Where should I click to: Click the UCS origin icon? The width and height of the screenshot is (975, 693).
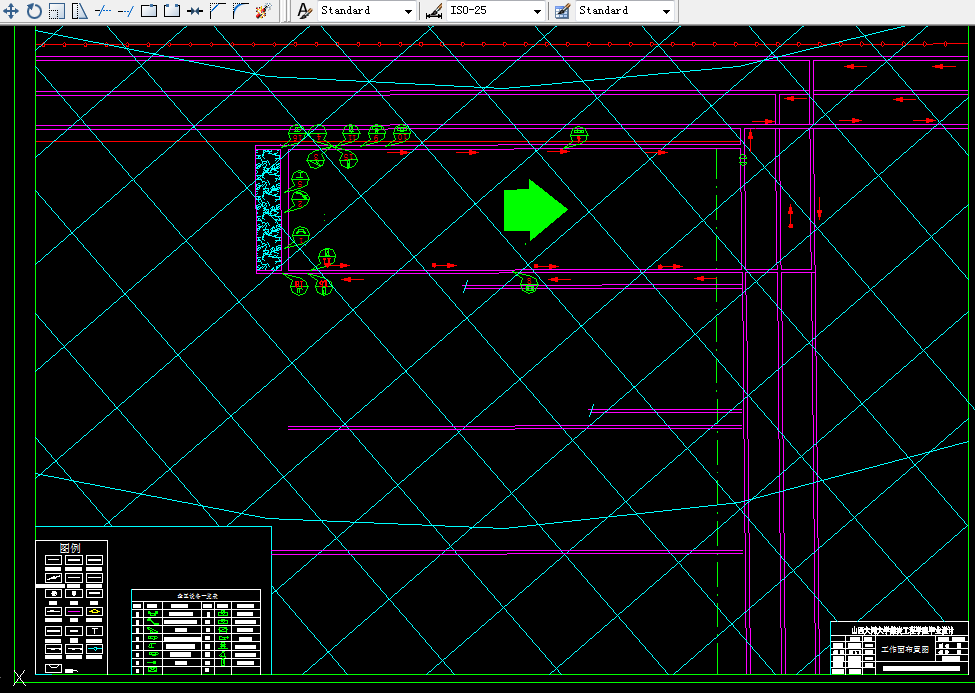click(19, 677)
